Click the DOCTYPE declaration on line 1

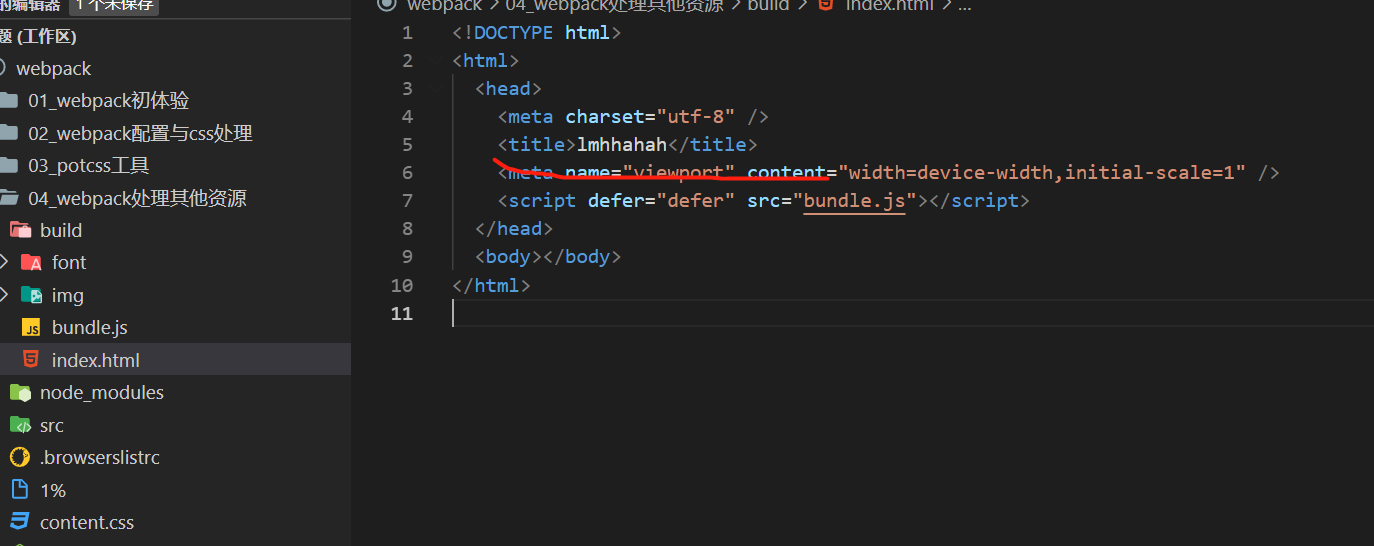537,33
